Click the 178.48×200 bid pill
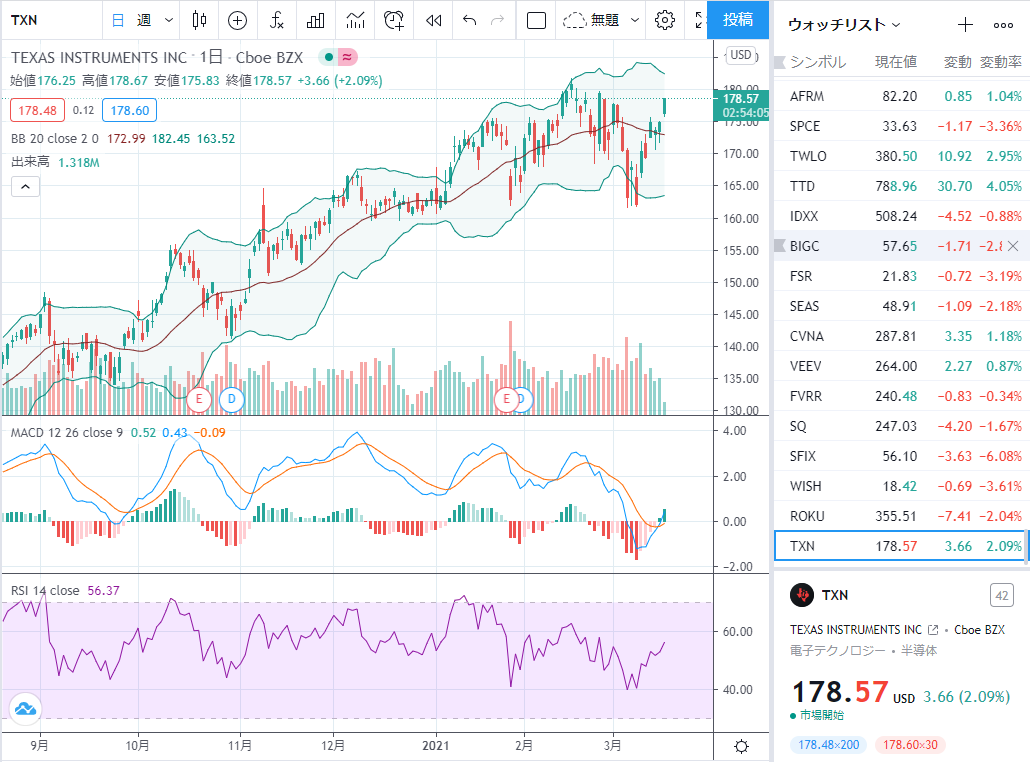The height and width of the screenshot is (762, 1030). coord(828,744)
